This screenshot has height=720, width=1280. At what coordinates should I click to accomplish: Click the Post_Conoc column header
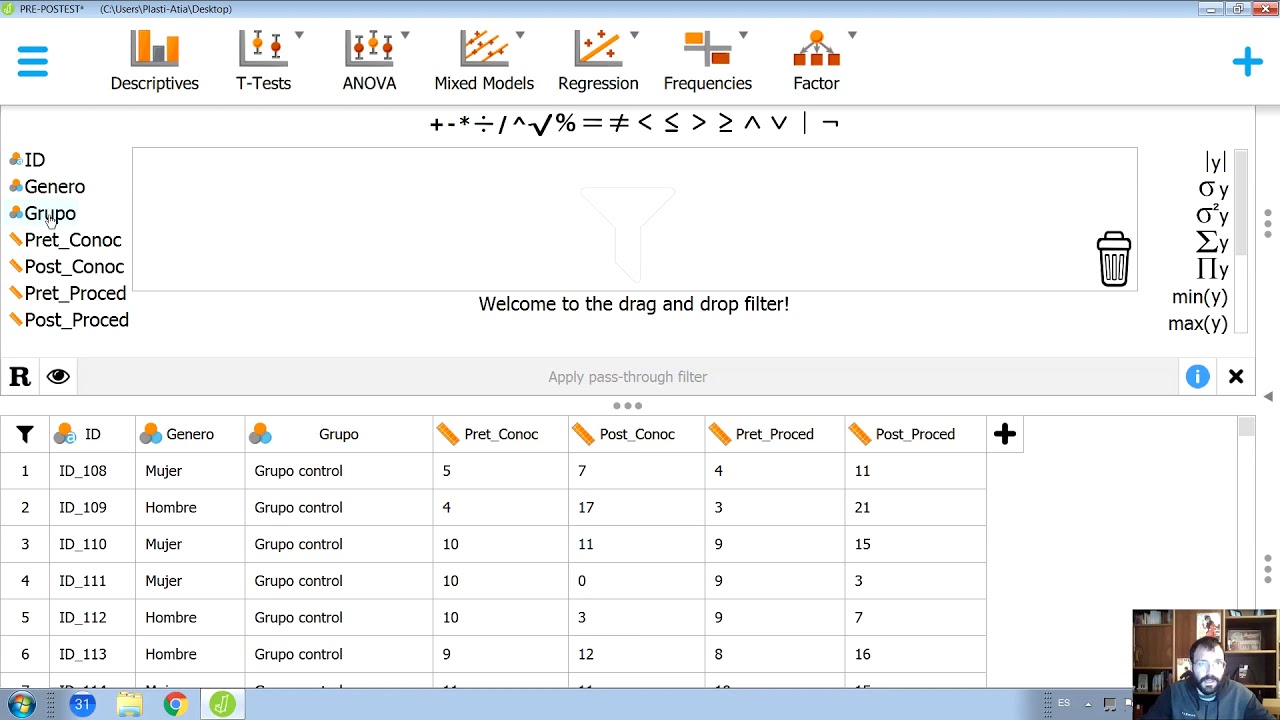(636, 434)
